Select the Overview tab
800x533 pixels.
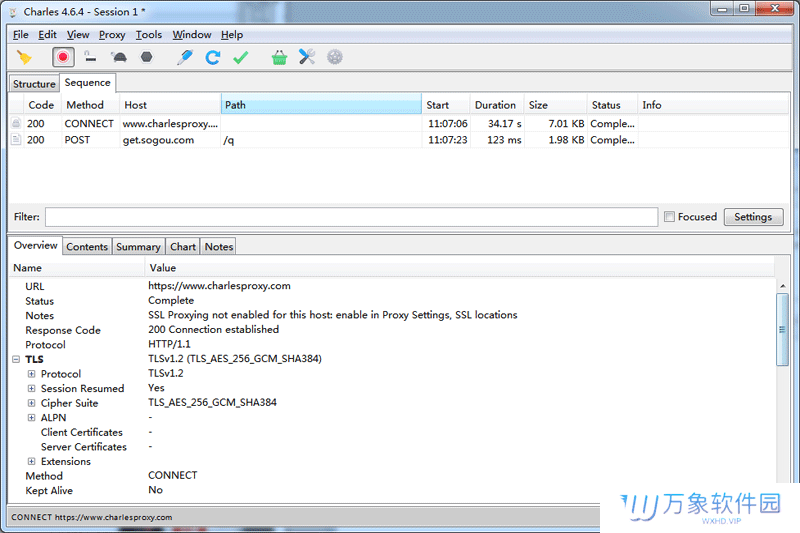coord(35,245)
